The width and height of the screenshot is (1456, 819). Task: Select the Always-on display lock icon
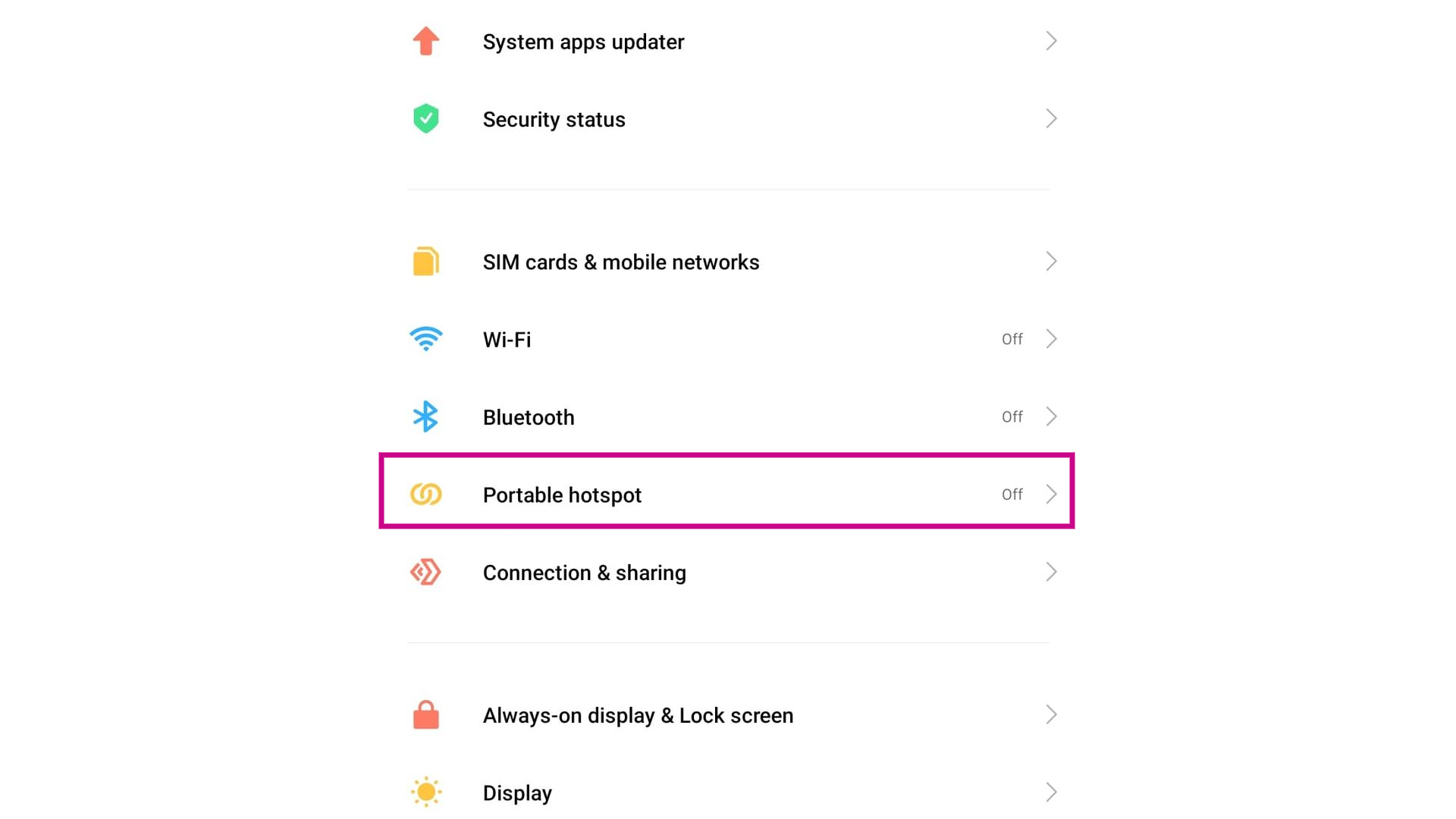(x=425, y=714)
